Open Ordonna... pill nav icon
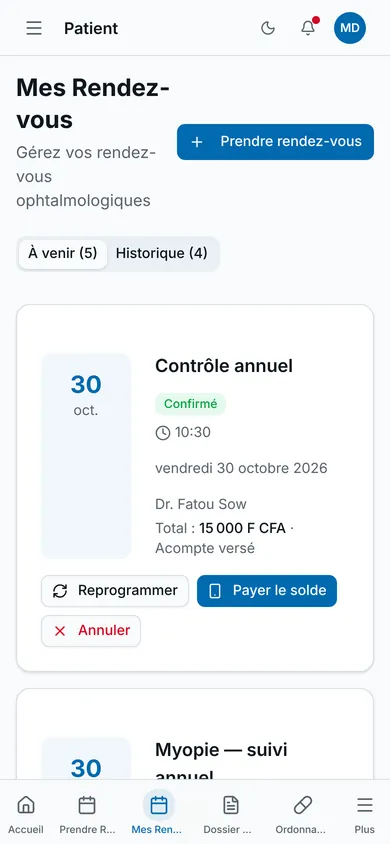 tap(302, 813)
